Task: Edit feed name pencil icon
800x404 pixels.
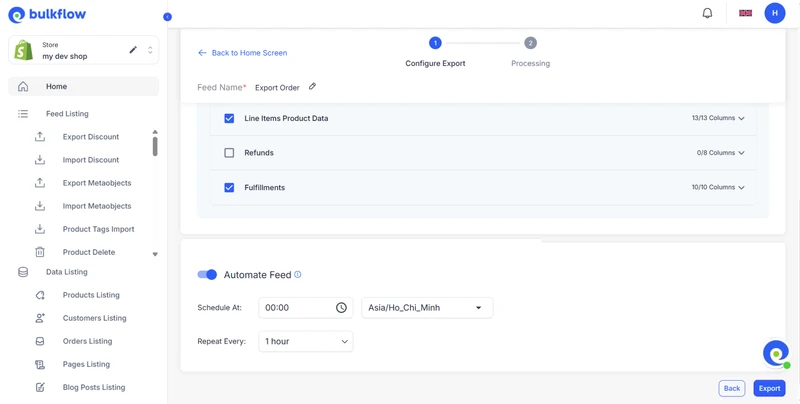Action: (x=312, y=87)
